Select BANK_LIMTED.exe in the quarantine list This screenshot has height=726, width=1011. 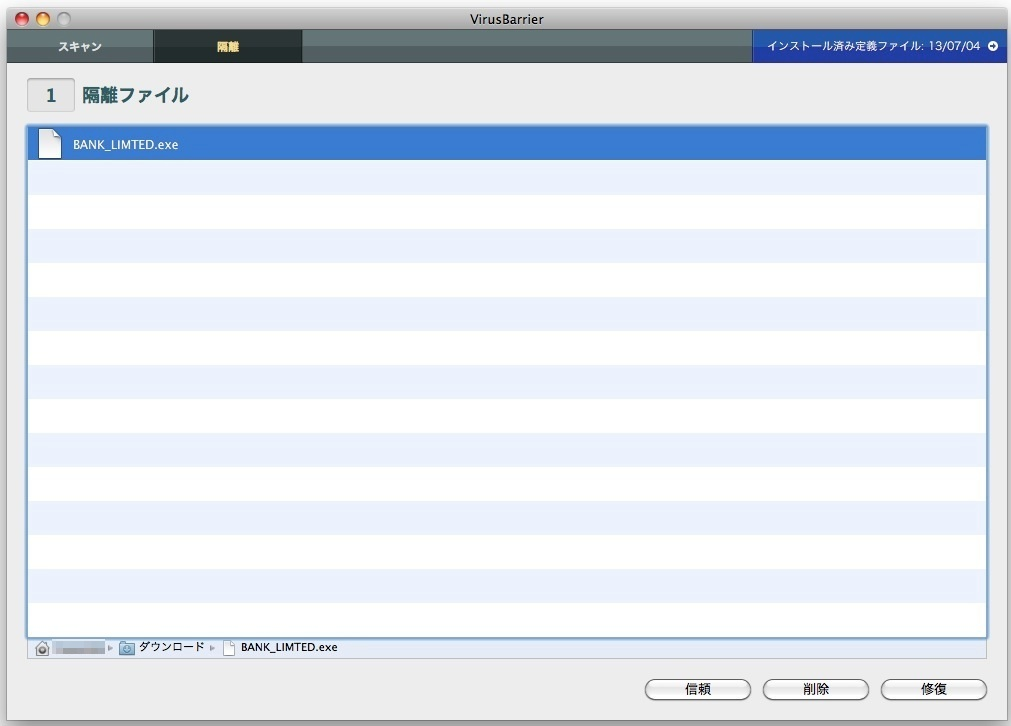pyautogui.click(x=507, y=143)
